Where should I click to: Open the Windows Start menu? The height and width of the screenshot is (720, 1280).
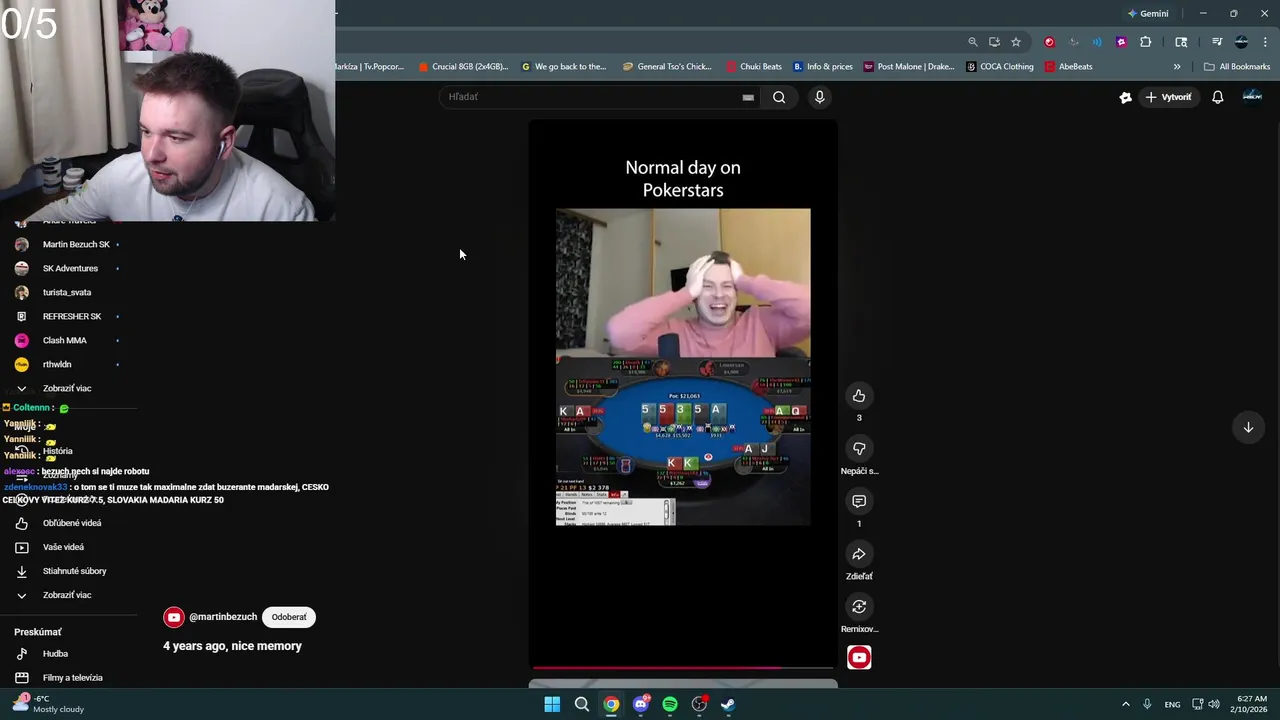[552, 704]
